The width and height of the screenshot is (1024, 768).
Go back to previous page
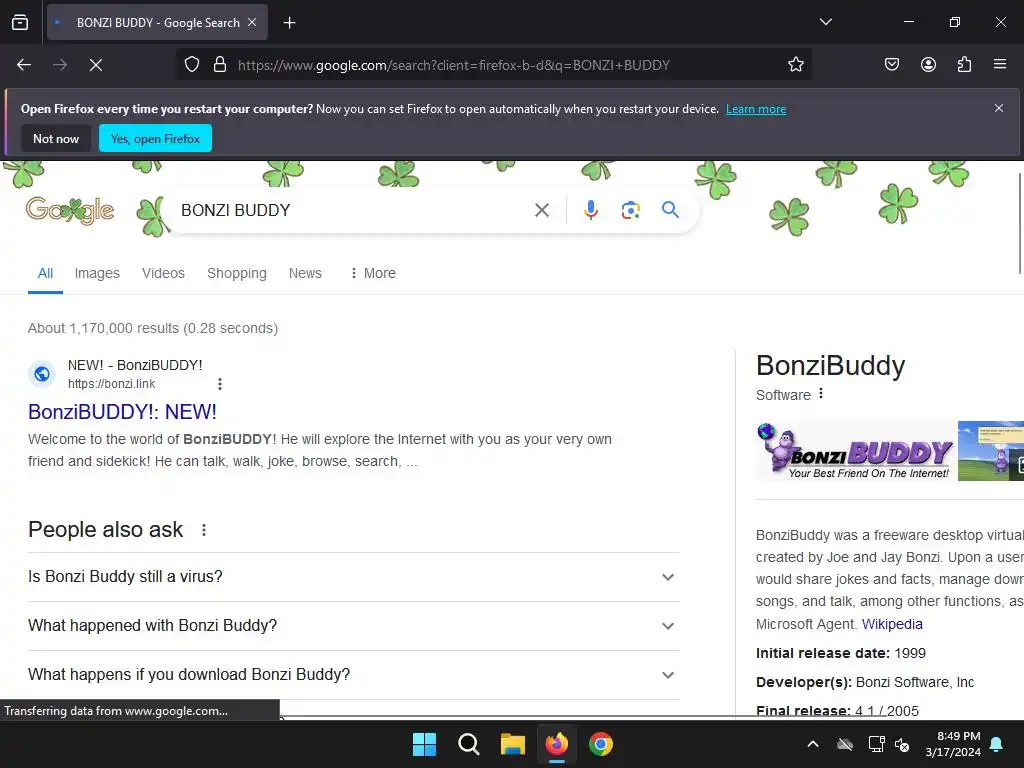tap(24, 65)
